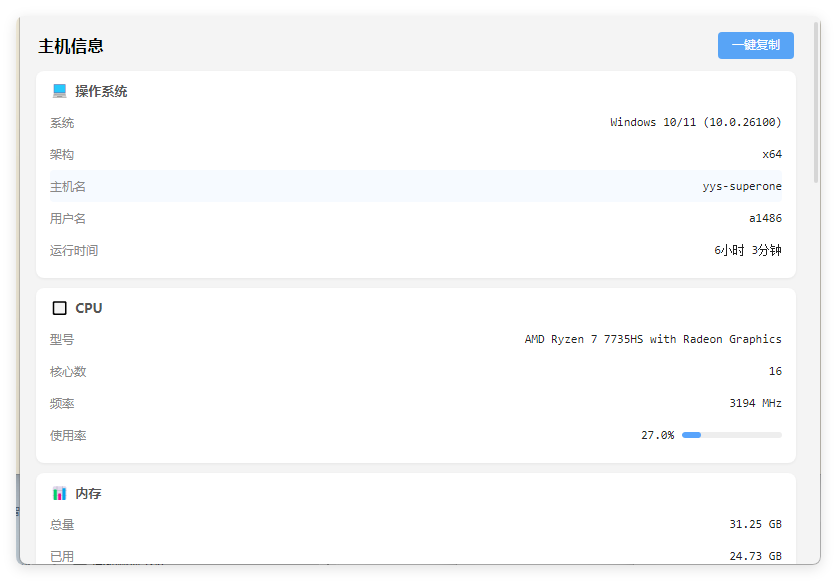837x581 pixels.
Task: Click the hostname value yys-superone
Action: point(741,186)
